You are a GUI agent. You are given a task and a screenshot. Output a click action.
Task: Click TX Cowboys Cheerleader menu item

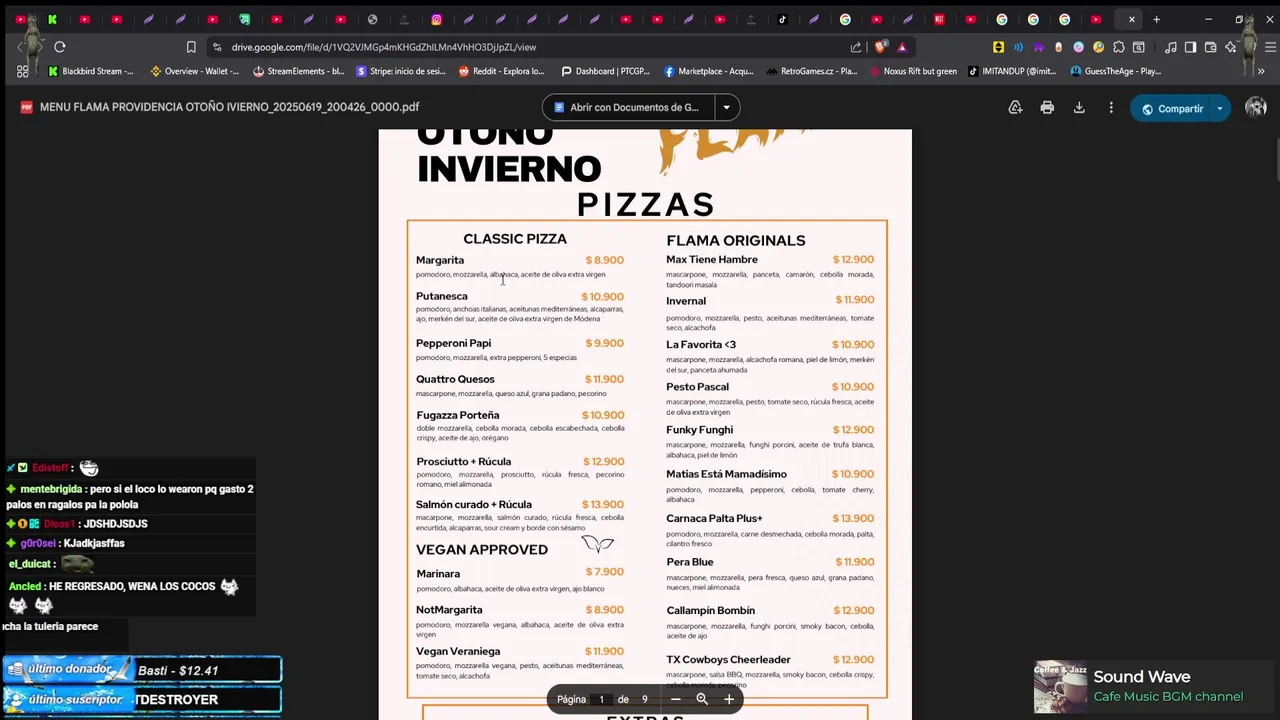click(x=728, y=660)
